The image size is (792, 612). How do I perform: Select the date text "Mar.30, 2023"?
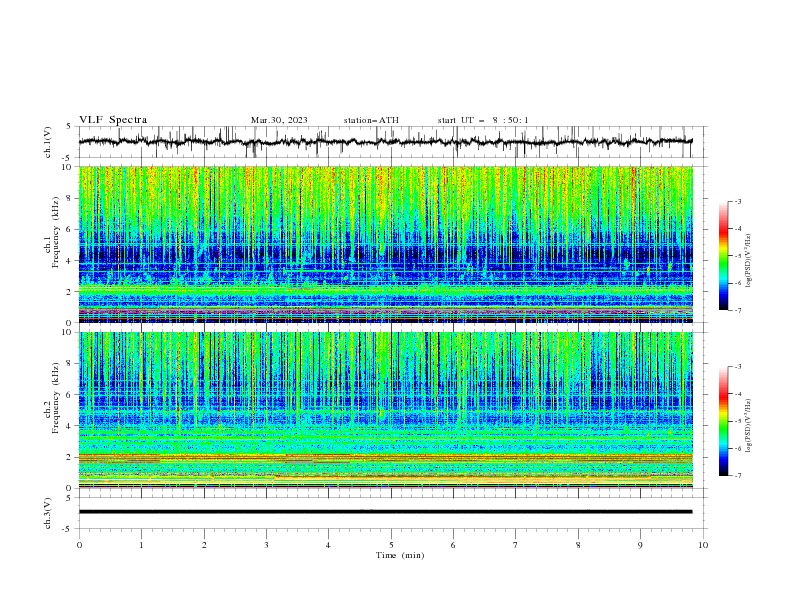point(279,120)
